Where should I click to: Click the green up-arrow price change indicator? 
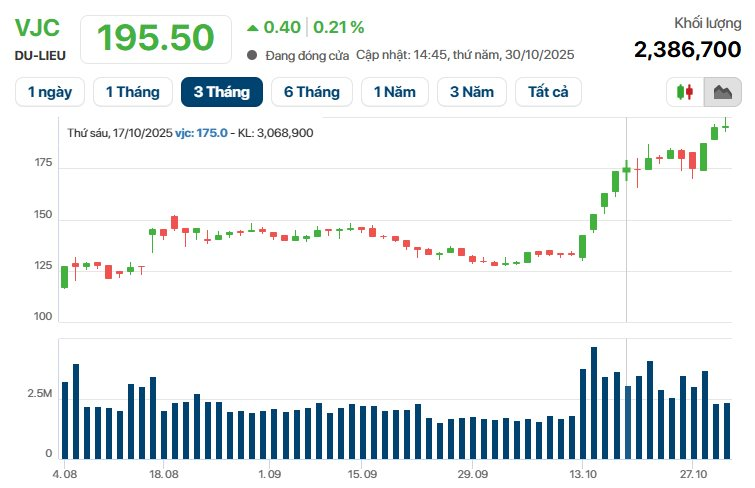(252, 27)
